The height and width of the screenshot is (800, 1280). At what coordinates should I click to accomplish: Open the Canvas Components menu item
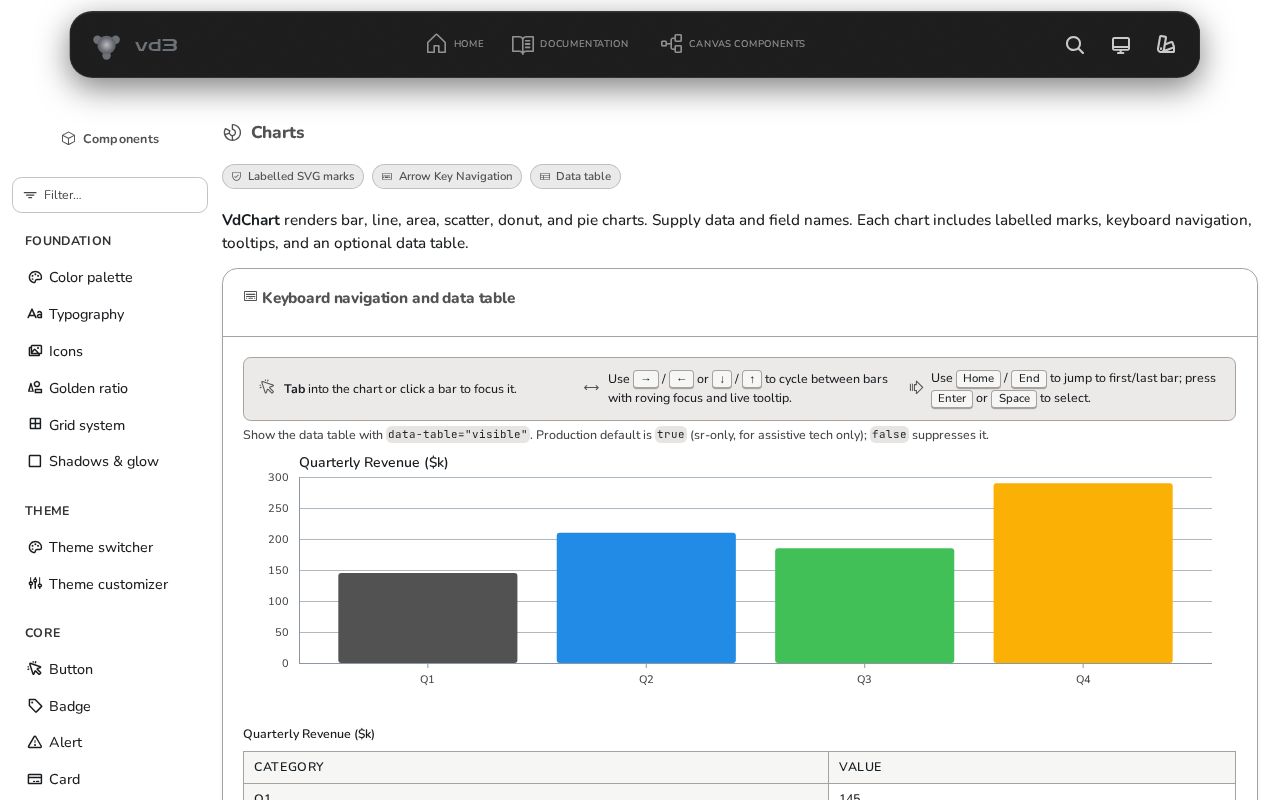click(733, 44)
